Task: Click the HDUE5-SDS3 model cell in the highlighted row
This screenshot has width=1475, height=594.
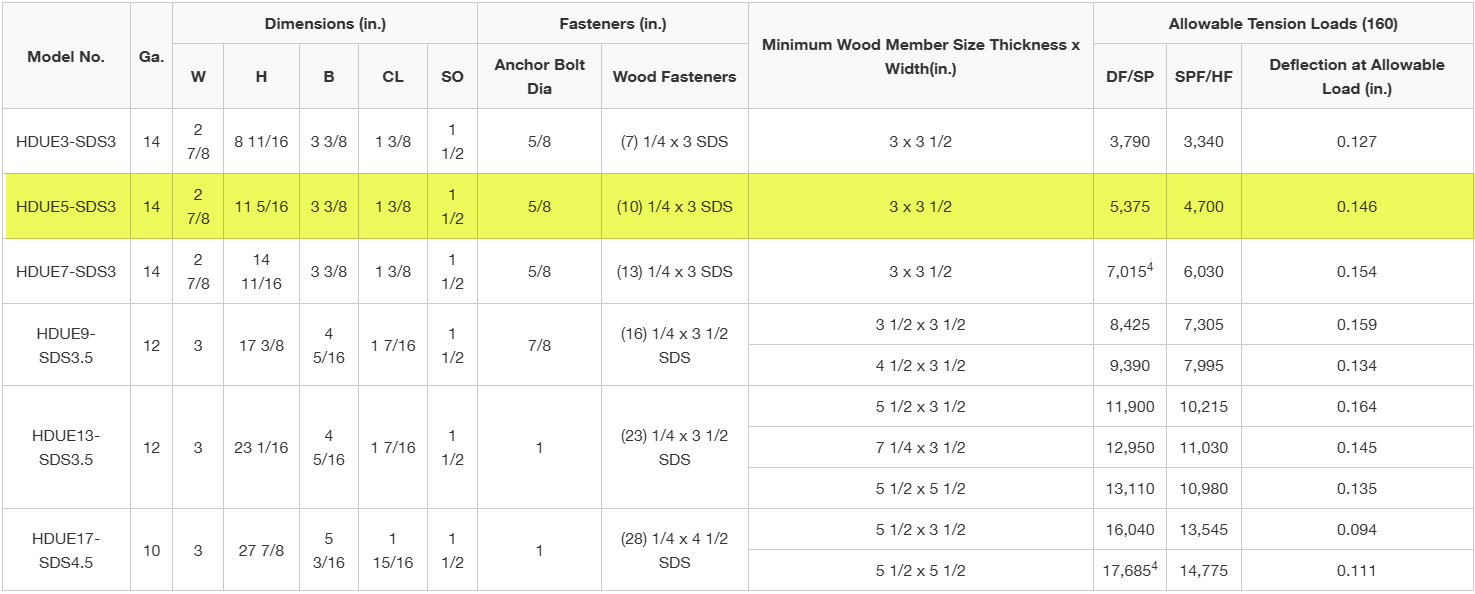Action: pyautogui.click(x=66, y=207)
